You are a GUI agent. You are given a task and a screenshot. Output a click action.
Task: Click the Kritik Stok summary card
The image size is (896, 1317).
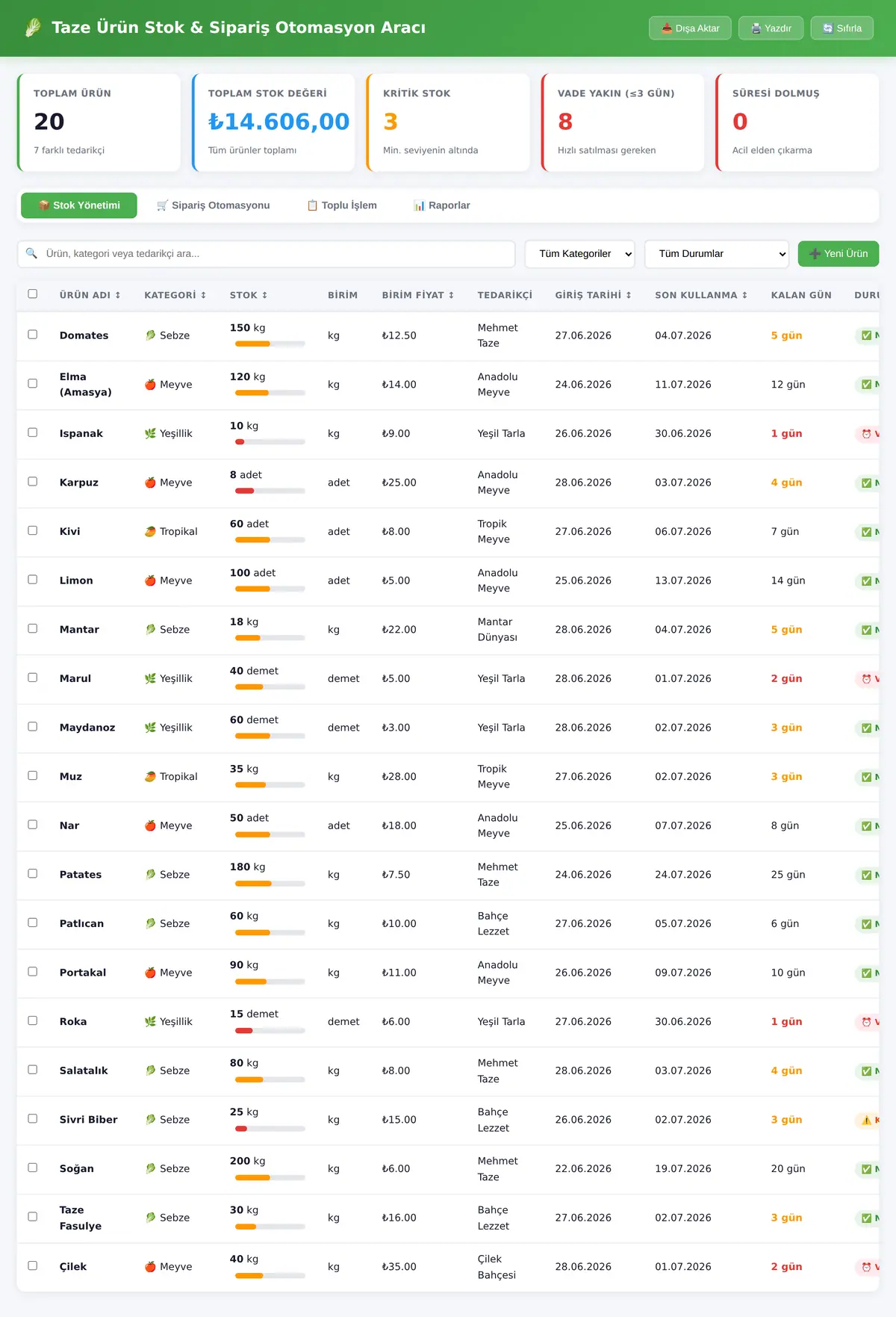[x=448, y=123]
